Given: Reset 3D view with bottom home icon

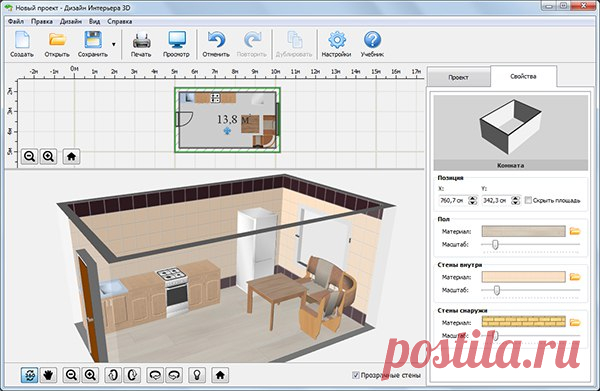Looking at the screenshot, I should (220, 375).
